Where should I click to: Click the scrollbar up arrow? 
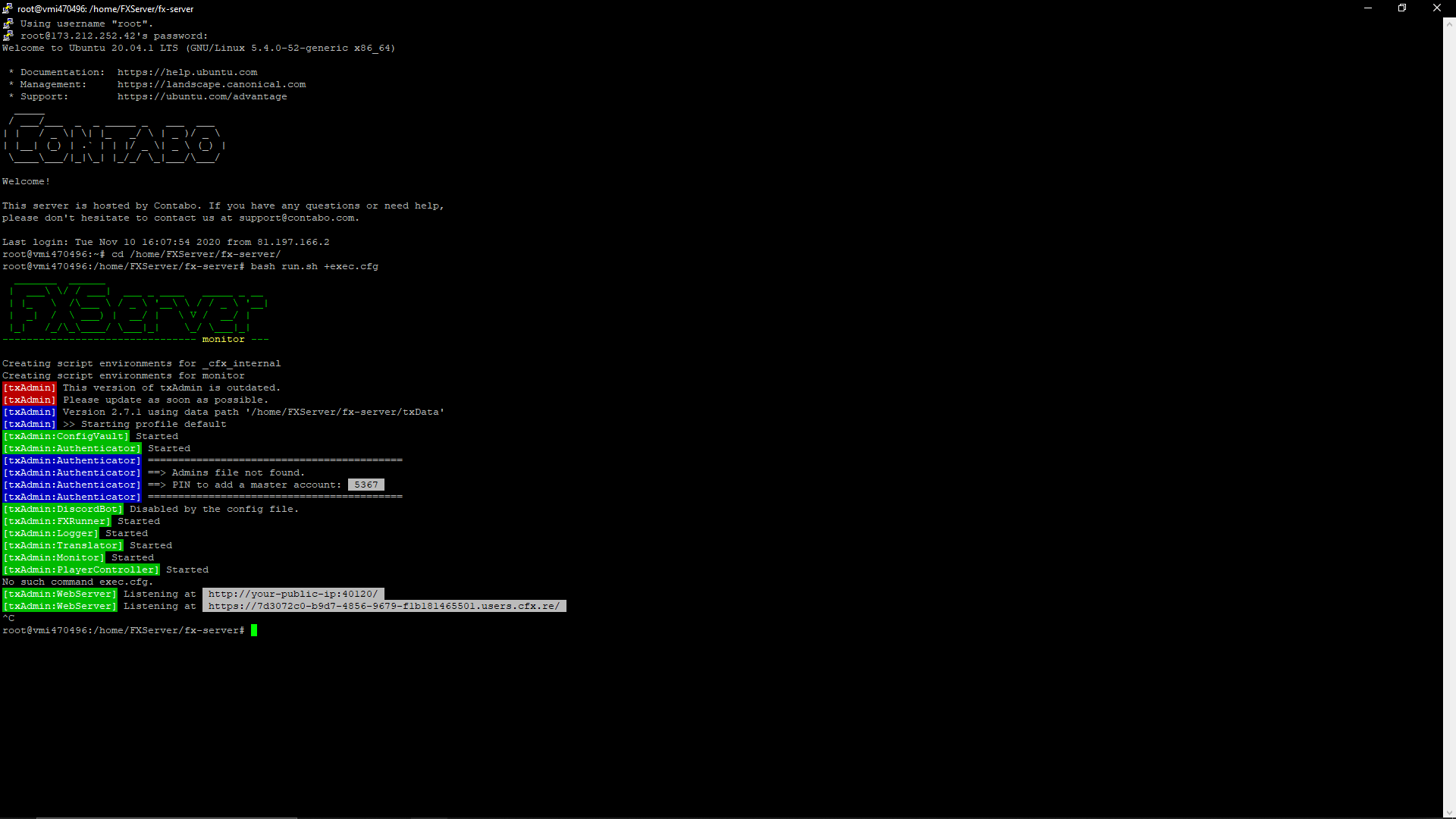pyautogui.click(x=1449, y=24)
